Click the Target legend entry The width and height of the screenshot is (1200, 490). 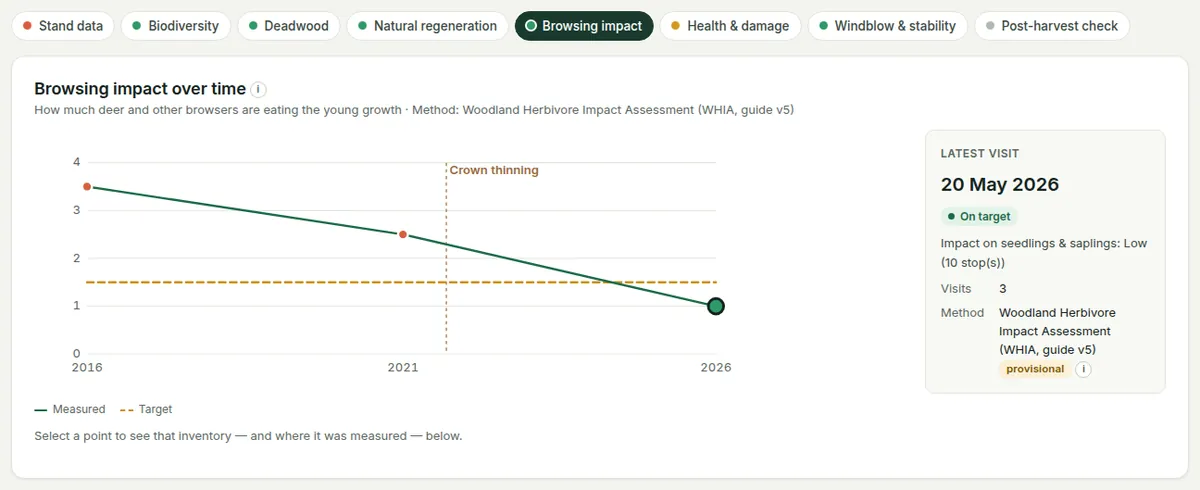tap(146, 409)
